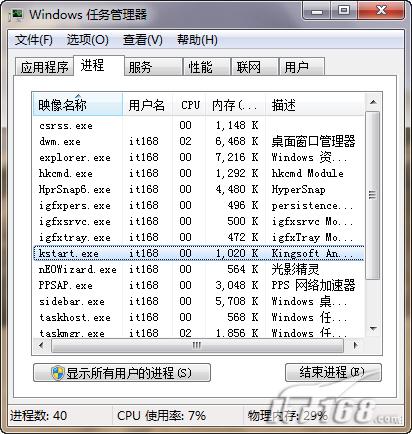Viewport: 412px width, 434px height.
Task: Click the shield icon on show all users button
Action: tap(58, 373)
